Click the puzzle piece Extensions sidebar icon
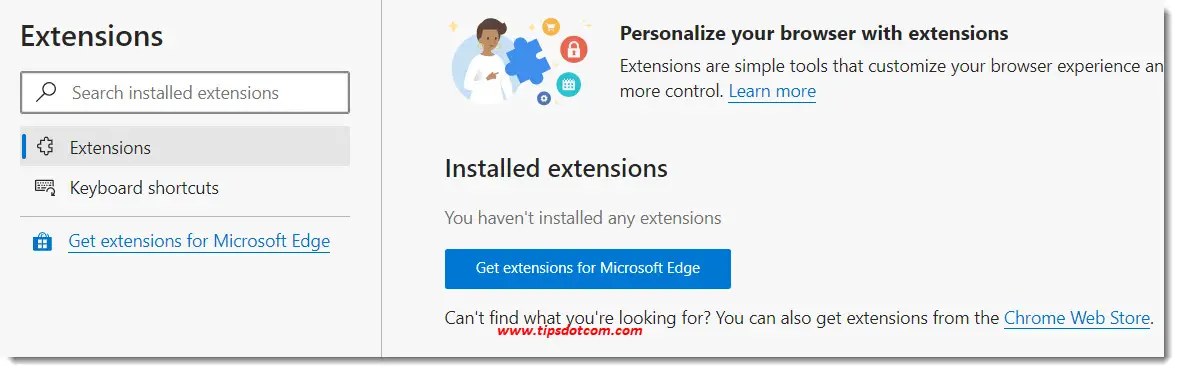1179x372 pixels. coord(45,147)
